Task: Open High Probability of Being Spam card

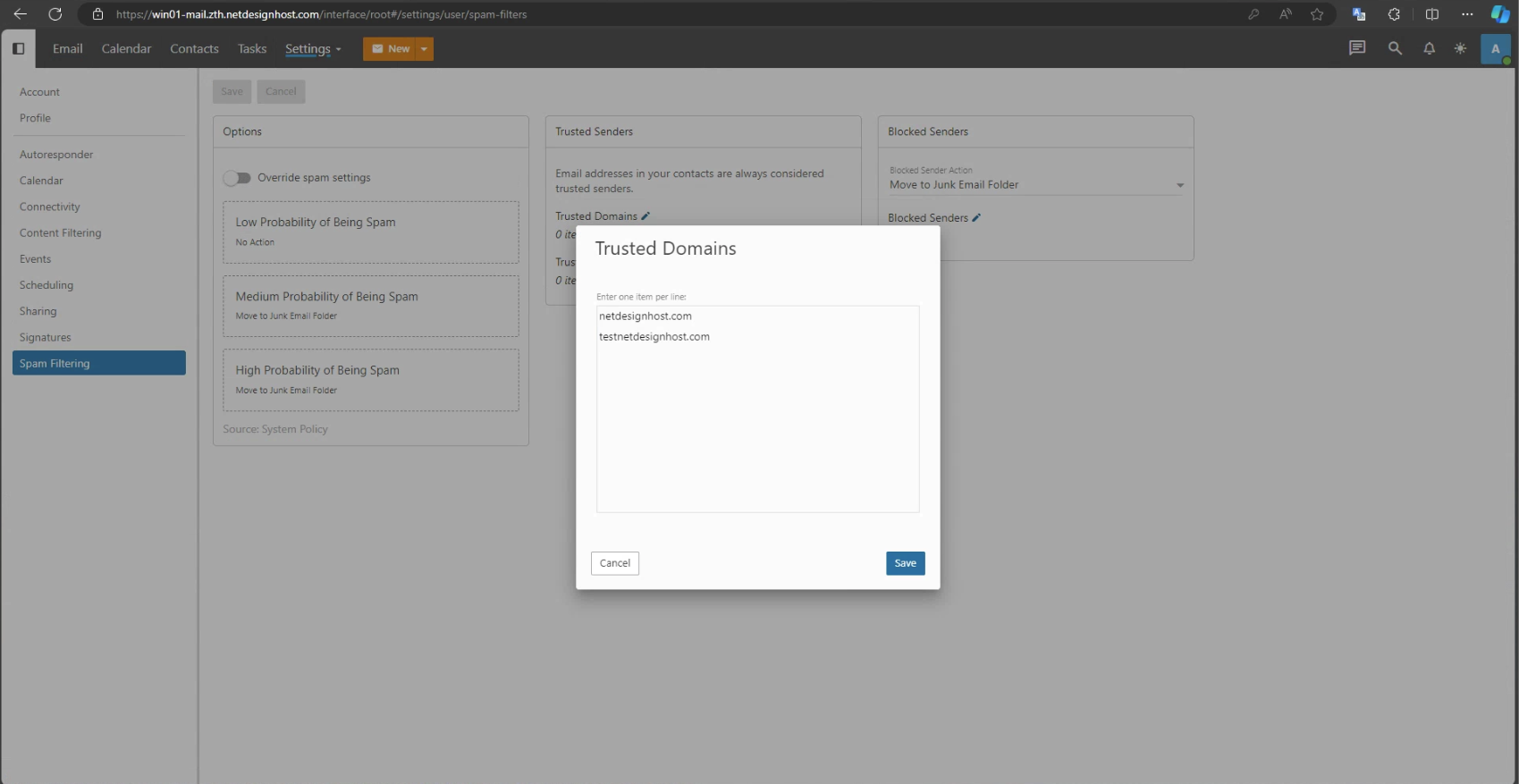Action: 371,380
